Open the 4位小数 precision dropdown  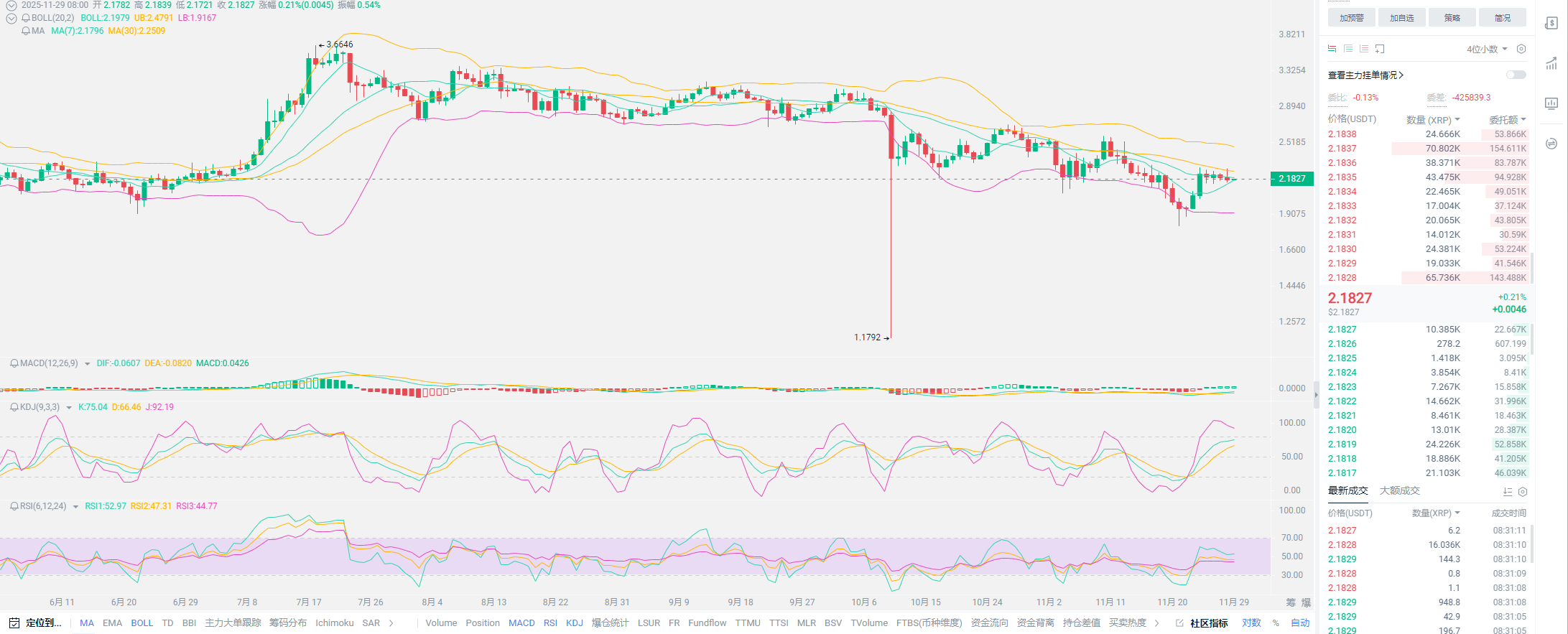[1486, 49]
